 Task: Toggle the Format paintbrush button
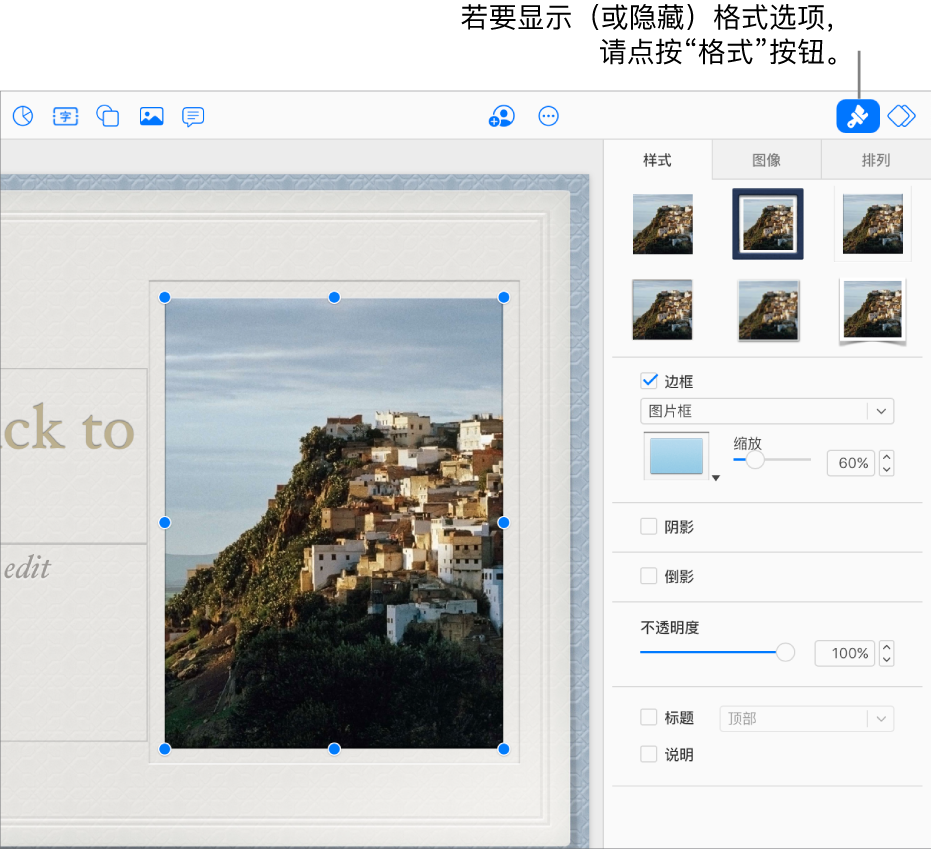coord(857,116)
